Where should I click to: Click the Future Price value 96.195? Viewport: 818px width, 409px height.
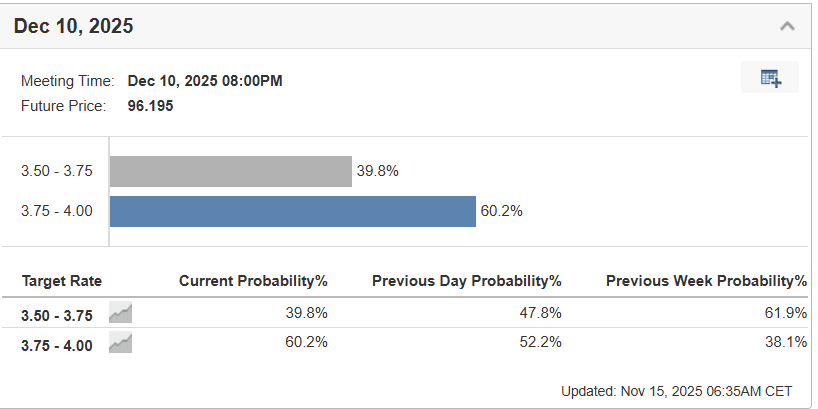tap(150, 105)
